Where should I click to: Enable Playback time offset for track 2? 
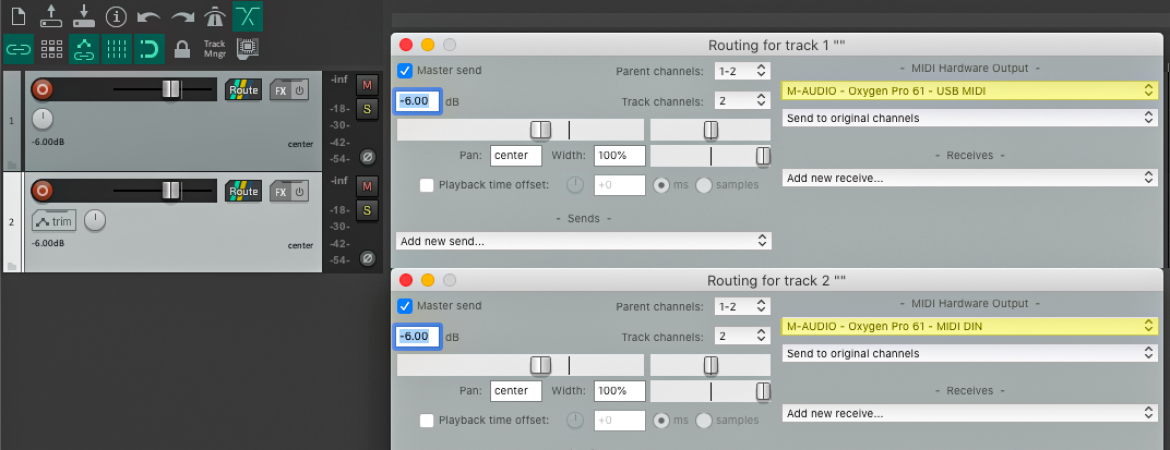pos(426,420)
